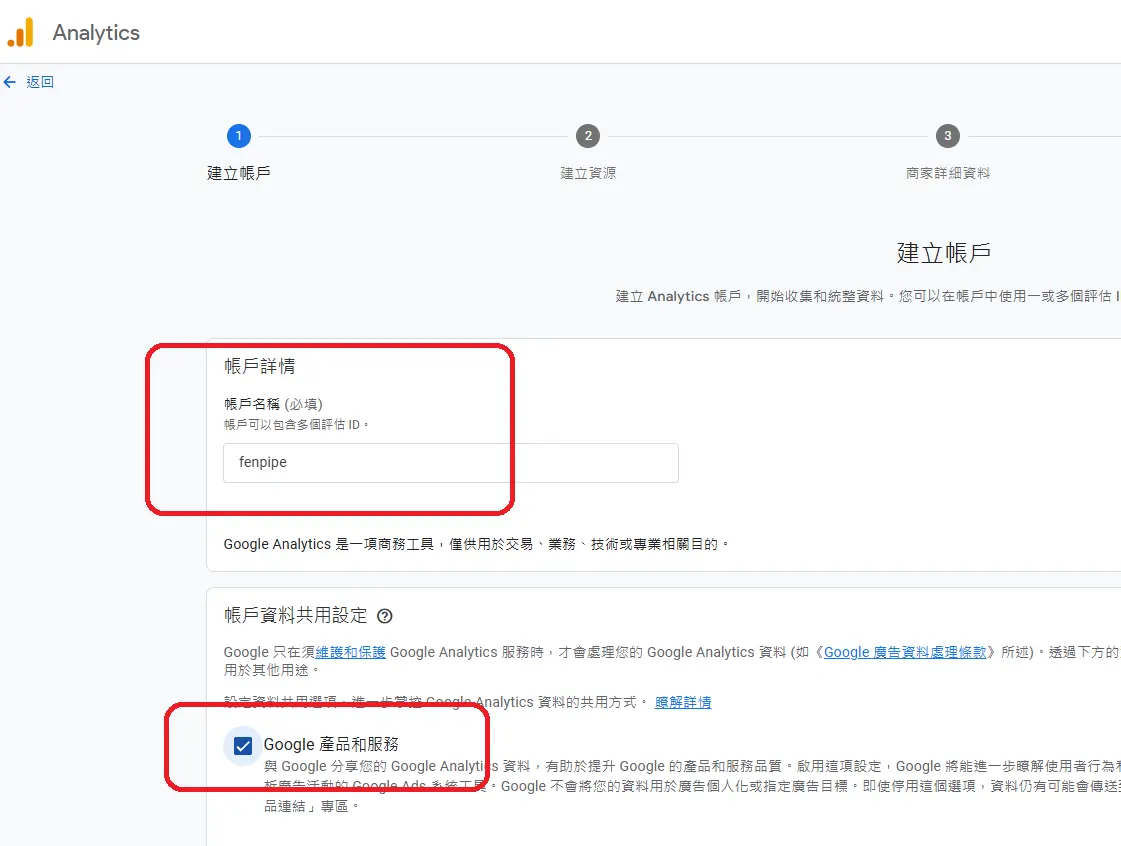The width and height of the screenshot is (1121, 846).
Task: Open the 帳戶資料共用設定 help question mark
Action: click(385, 615)
